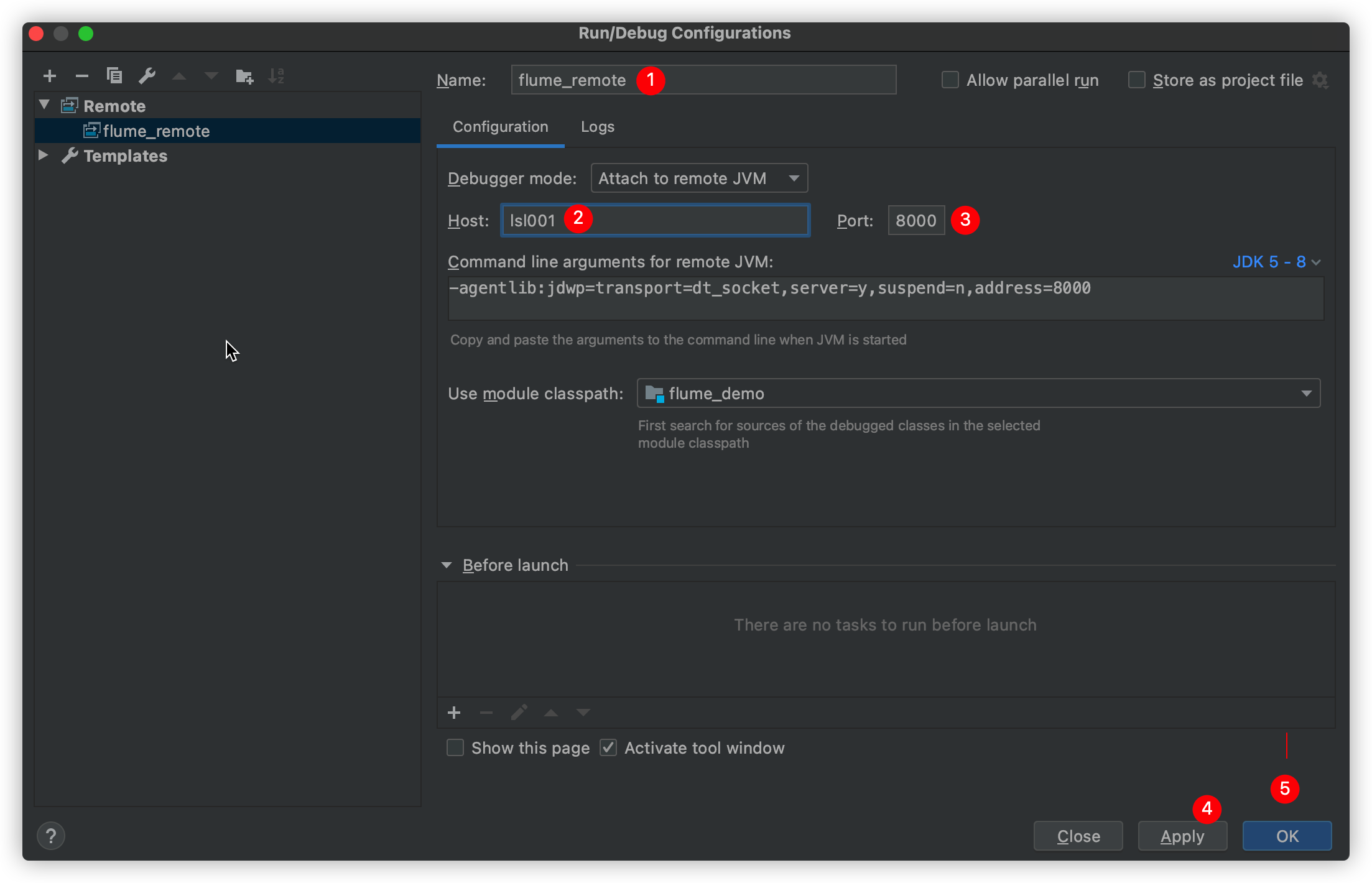The image size is (1372, 883).
Task: Add a before launch task
Action: click(454, 713)
